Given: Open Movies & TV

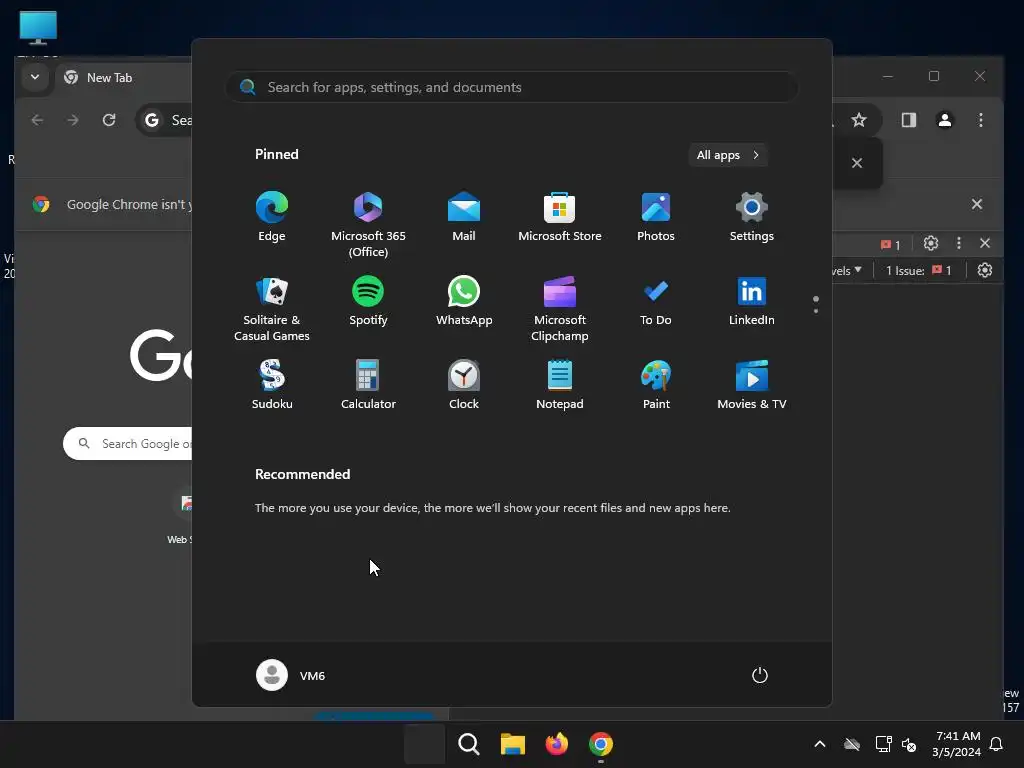Looking at the screenshot, I should point(752,385).
